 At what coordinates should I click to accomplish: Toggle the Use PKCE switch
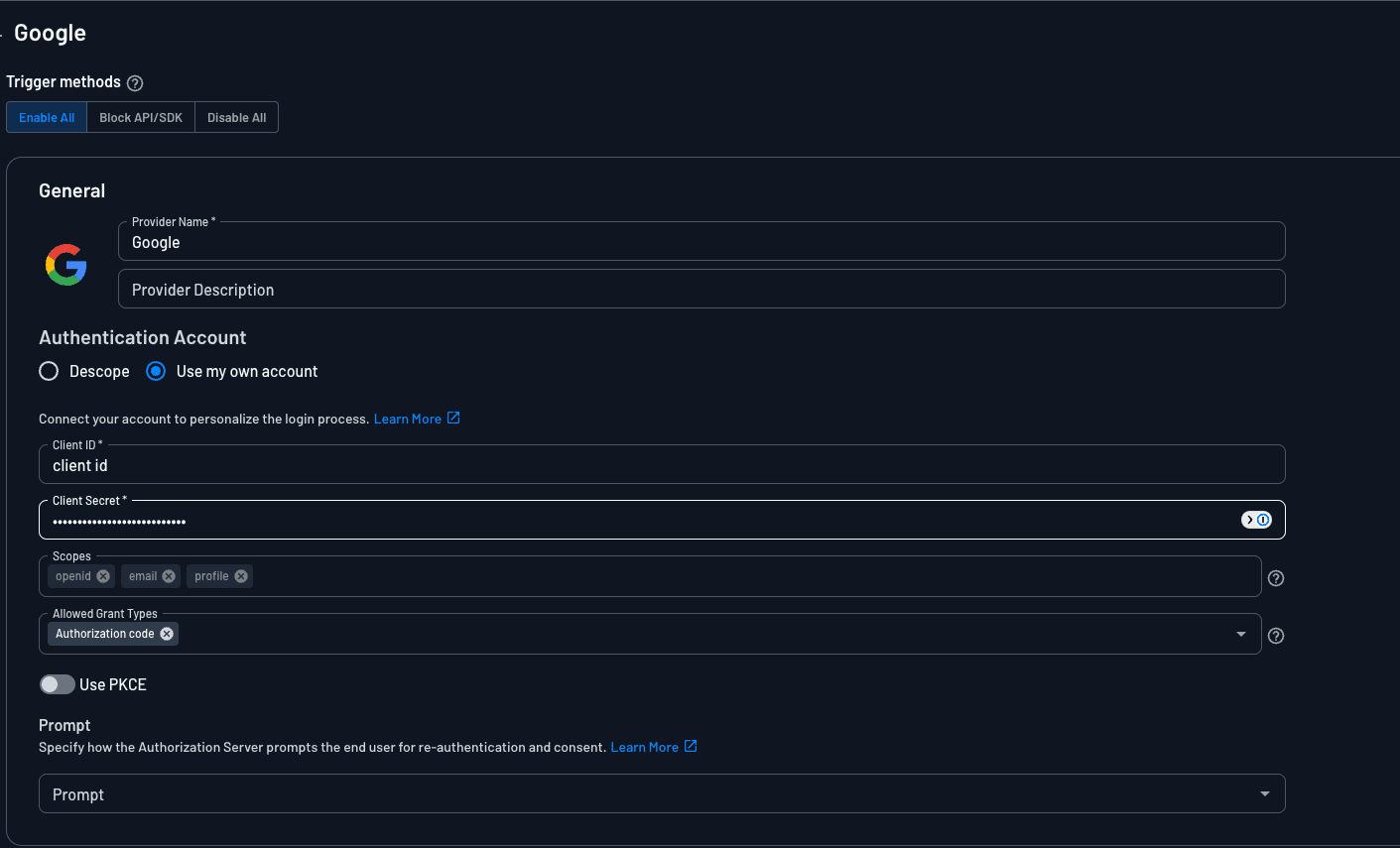[x=58, y=684]
